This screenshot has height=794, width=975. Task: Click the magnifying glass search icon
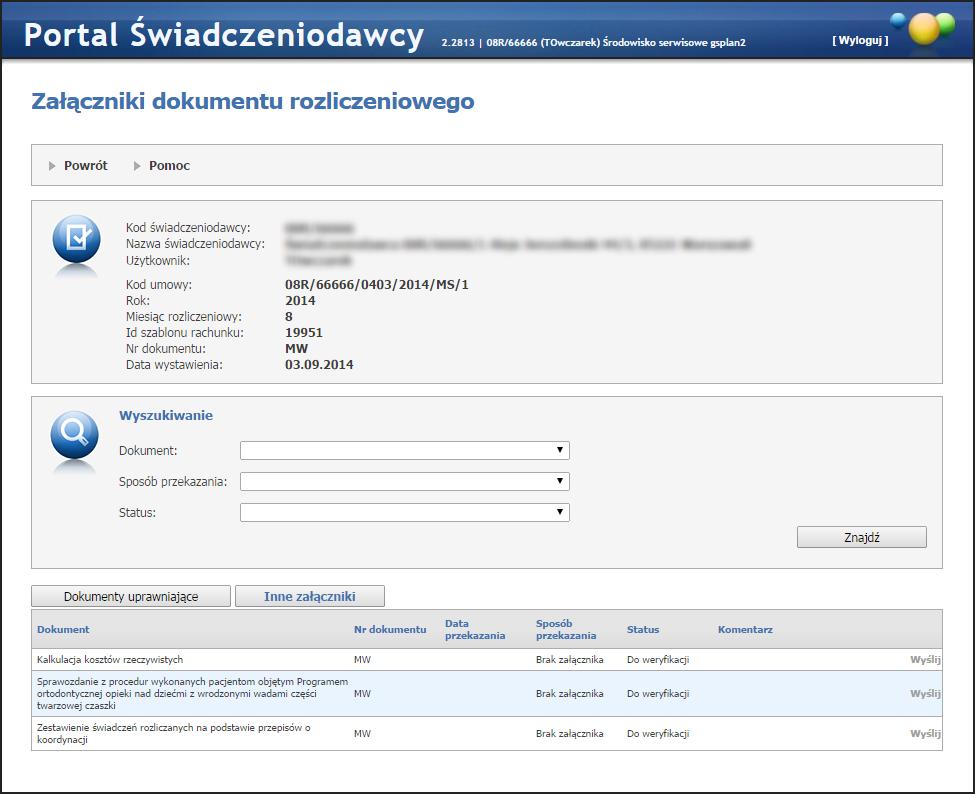pos(75,434)
